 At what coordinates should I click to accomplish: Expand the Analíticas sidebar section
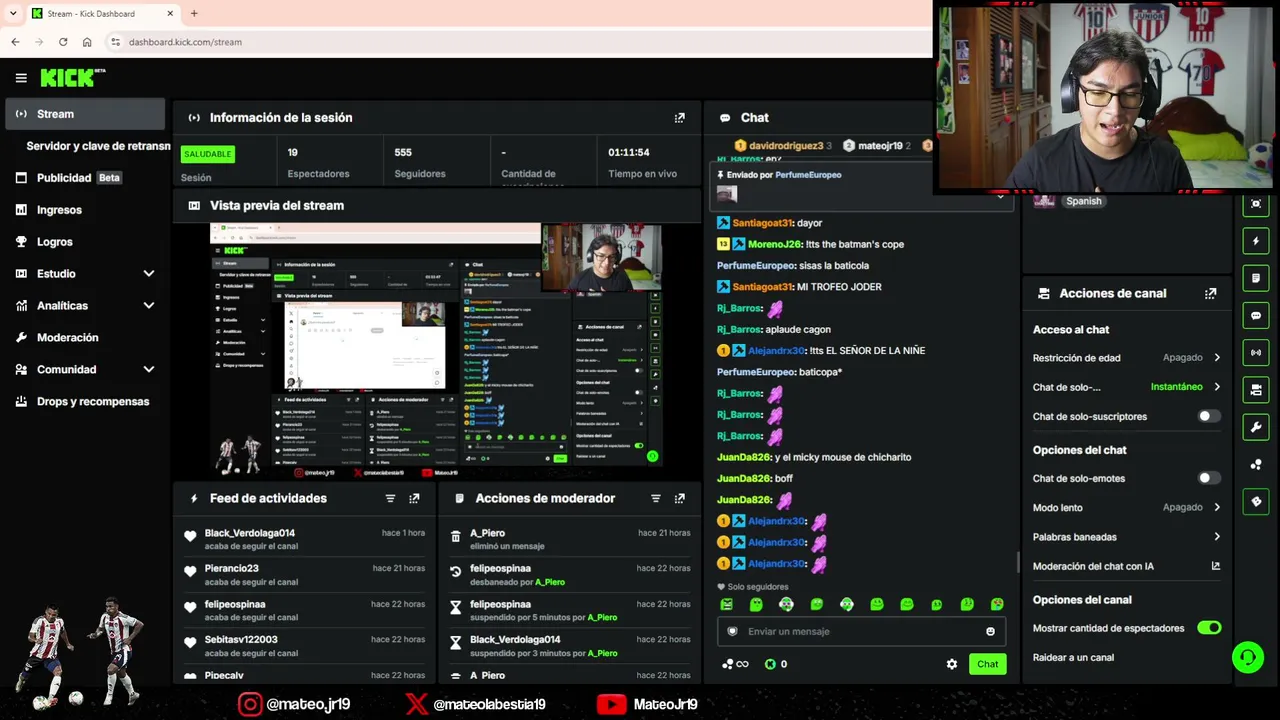[149, 305]
